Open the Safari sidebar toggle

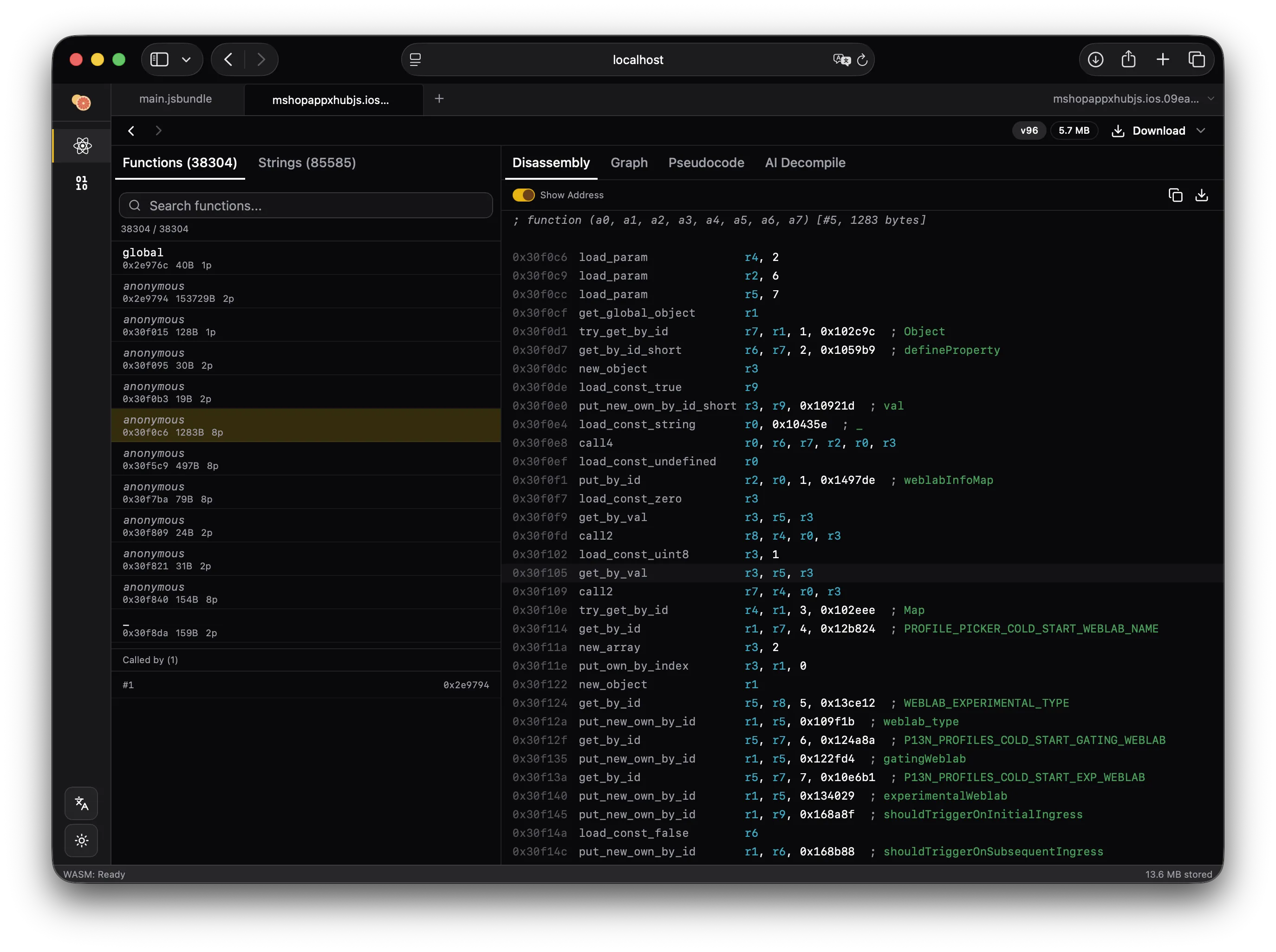point(159,59)
